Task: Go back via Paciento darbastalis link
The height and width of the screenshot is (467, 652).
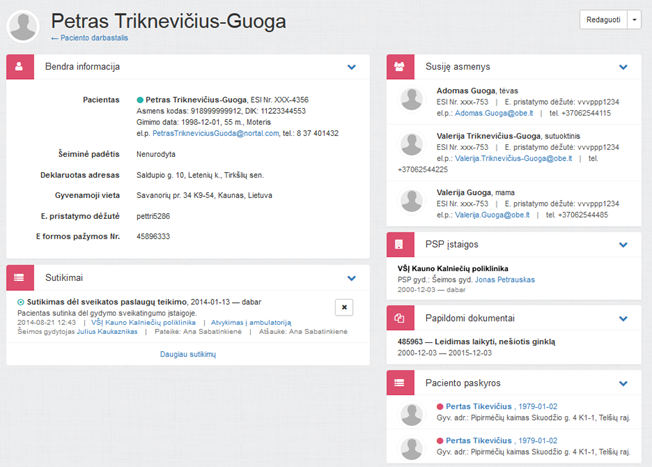Action: pyautogui.click(x=89, y=38)
